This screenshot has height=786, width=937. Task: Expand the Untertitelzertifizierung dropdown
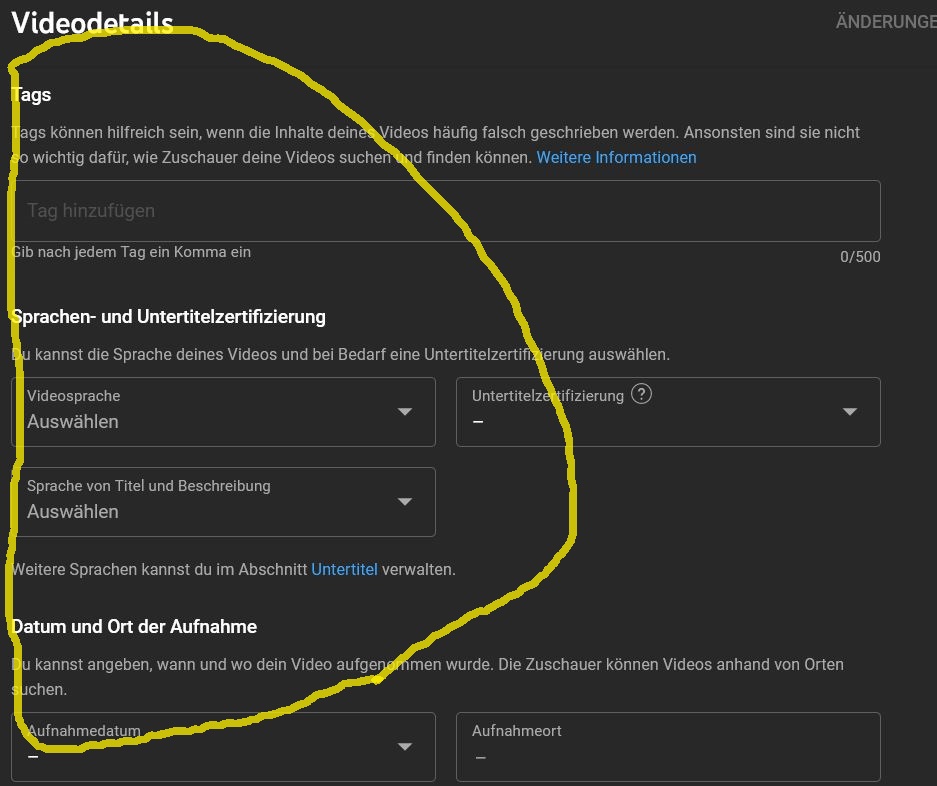[x=667, y=411]
